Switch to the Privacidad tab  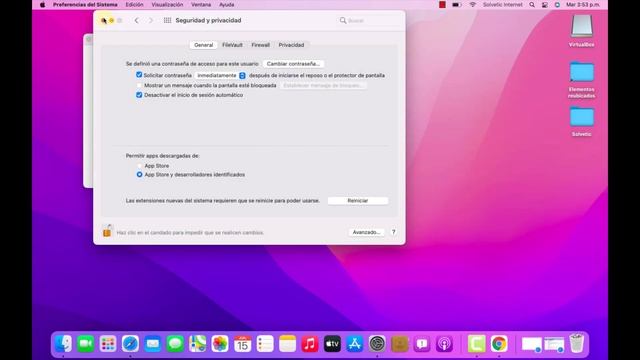click(x=291, y=45)
